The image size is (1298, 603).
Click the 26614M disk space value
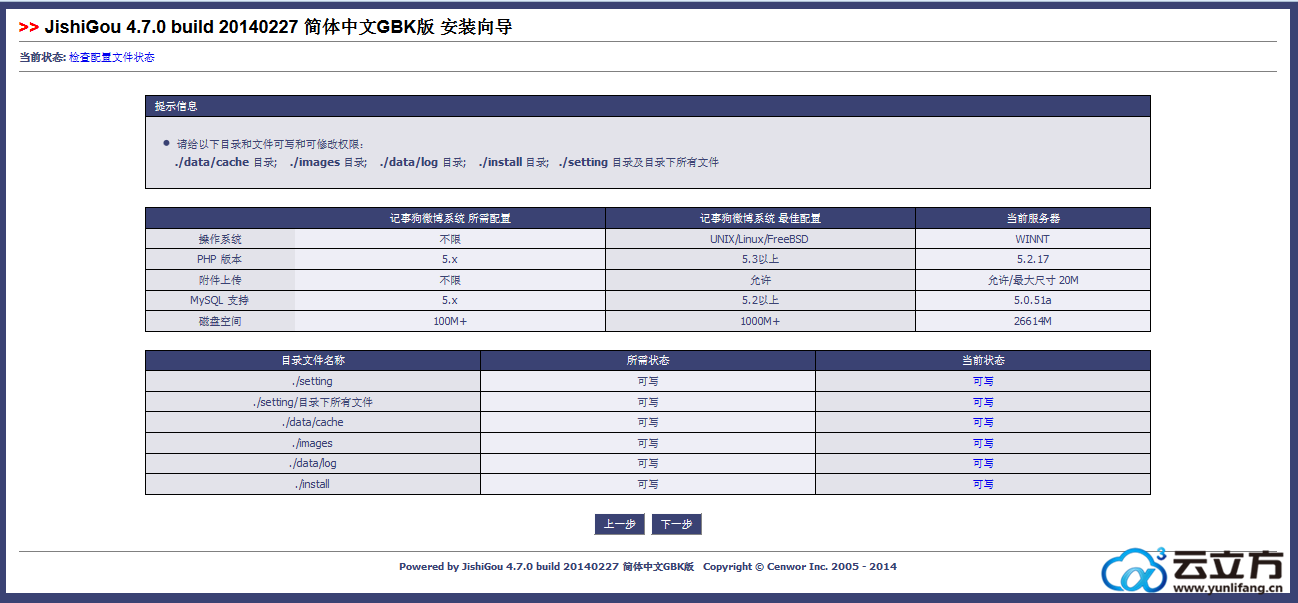(x=1033, y=321)
